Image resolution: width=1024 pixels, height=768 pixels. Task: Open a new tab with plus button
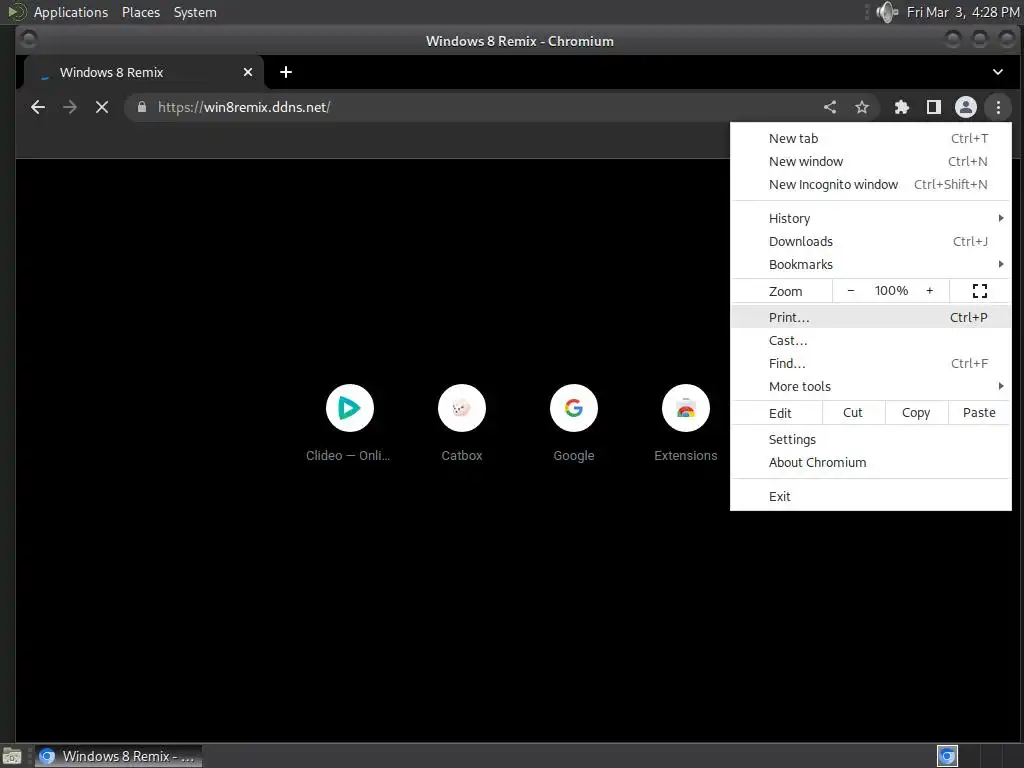coord(286,72)
